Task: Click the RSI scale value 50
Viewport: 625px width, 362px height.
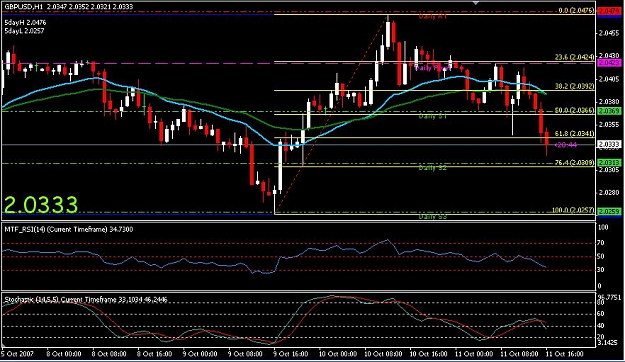Action: [601, 256]
